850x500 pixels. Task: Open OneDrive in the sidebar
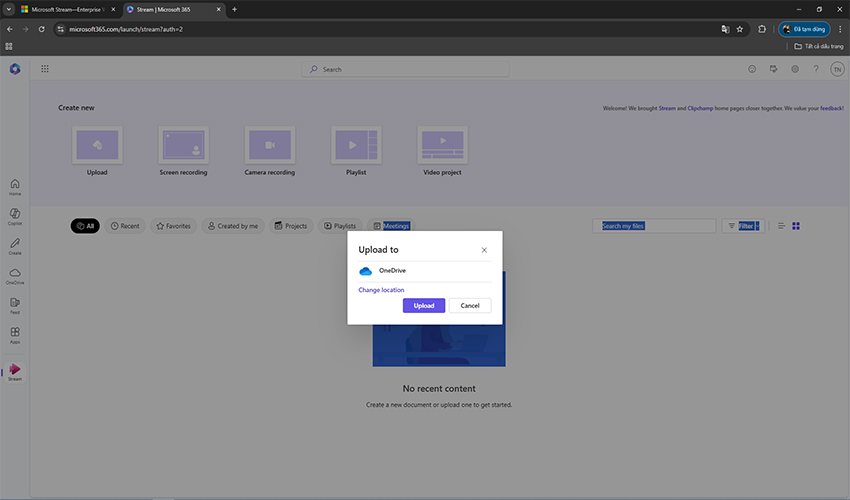click(15, 276)
